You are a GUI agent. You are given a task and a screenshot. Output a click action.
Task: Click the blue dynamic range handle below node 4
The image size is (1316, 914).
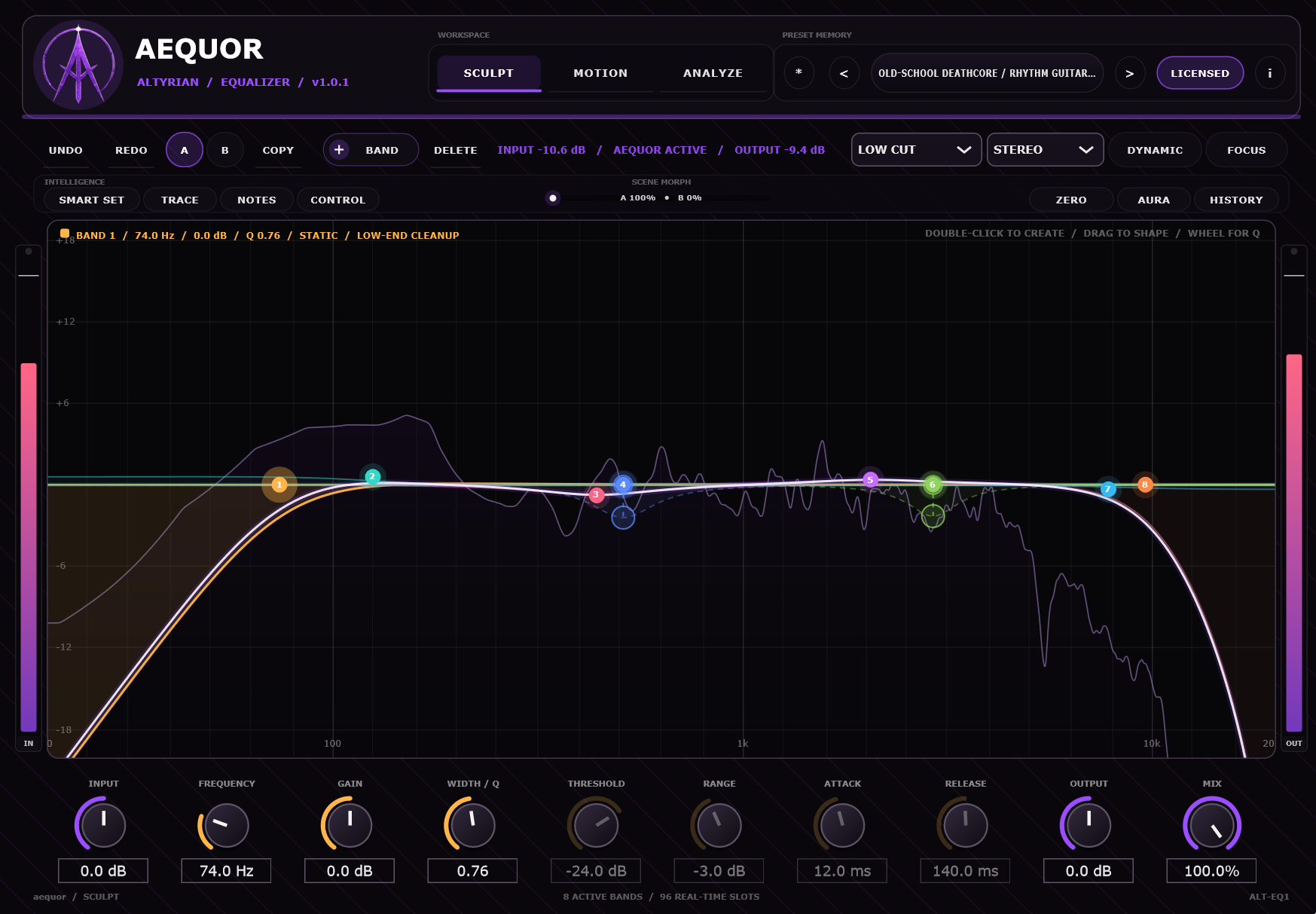pos(623,517)
